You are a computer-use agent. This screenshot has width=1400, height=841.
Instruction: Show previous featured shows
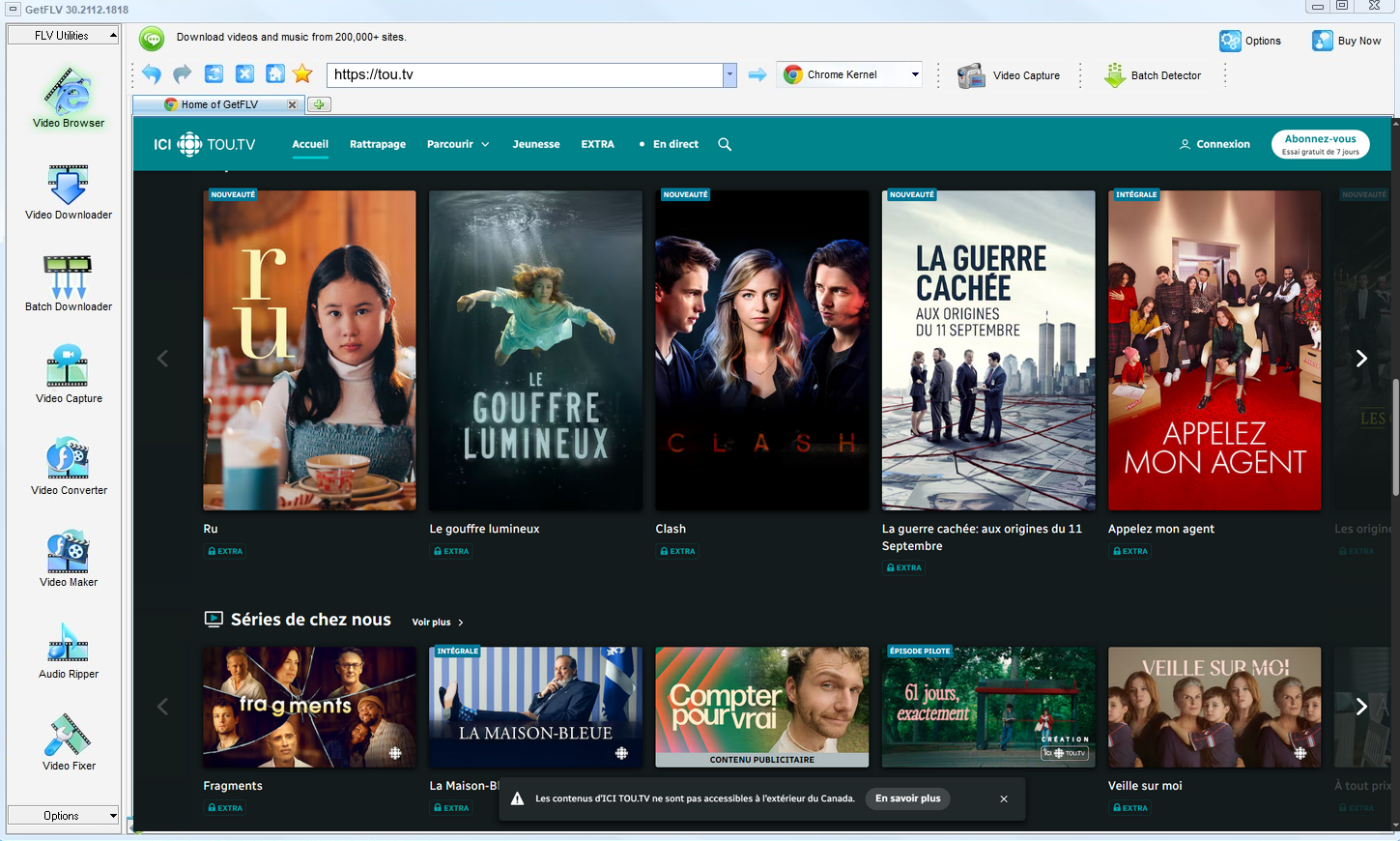pos(162,359)
